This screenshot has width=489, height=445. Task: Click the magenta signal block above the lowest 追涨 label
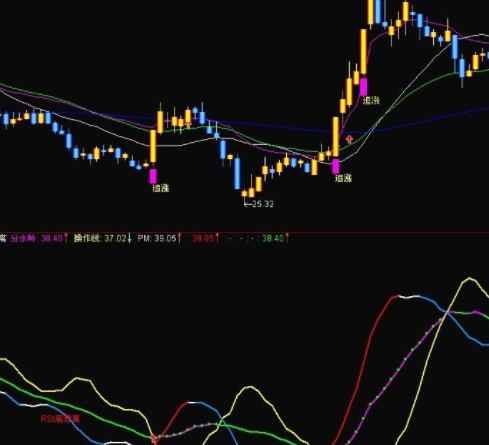click(153, 176)
